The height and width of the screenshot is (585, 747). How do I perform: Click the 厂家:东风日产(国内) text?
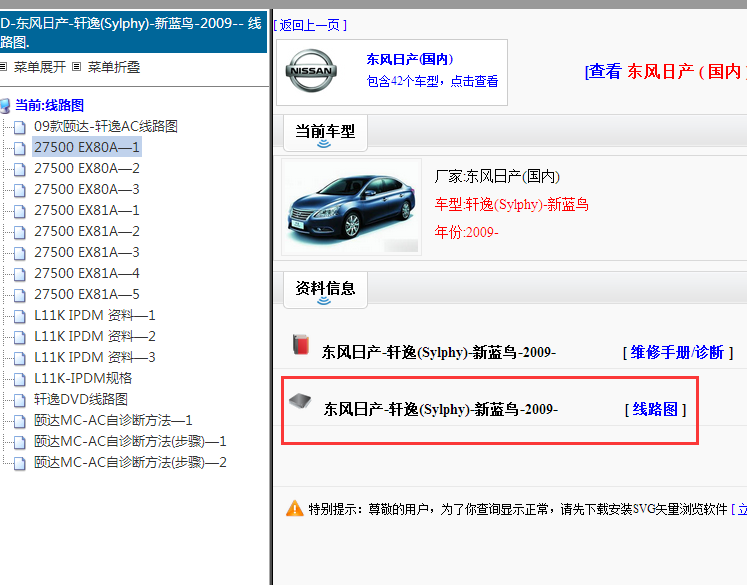(x=497, y=177)
